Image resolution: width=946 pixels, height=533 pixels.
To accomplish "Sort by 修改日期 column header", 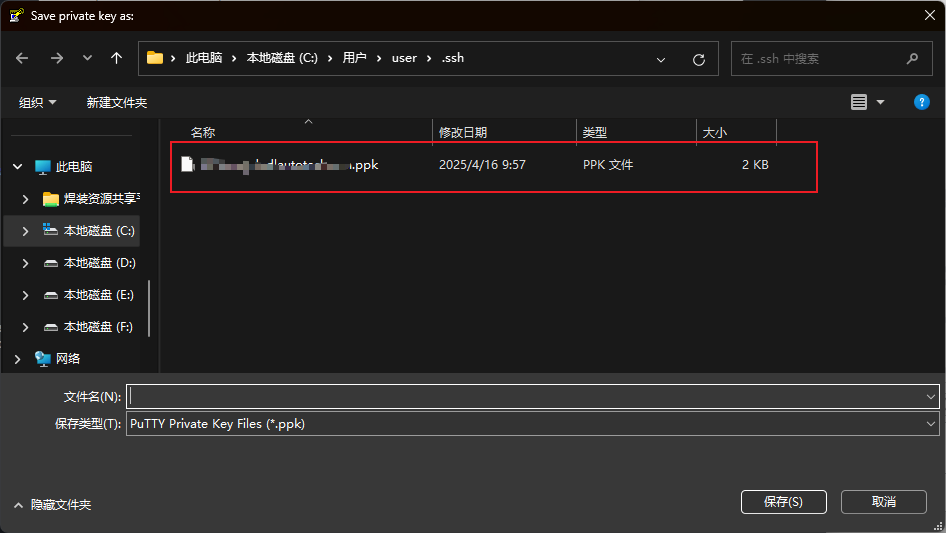I will point(463,132).
